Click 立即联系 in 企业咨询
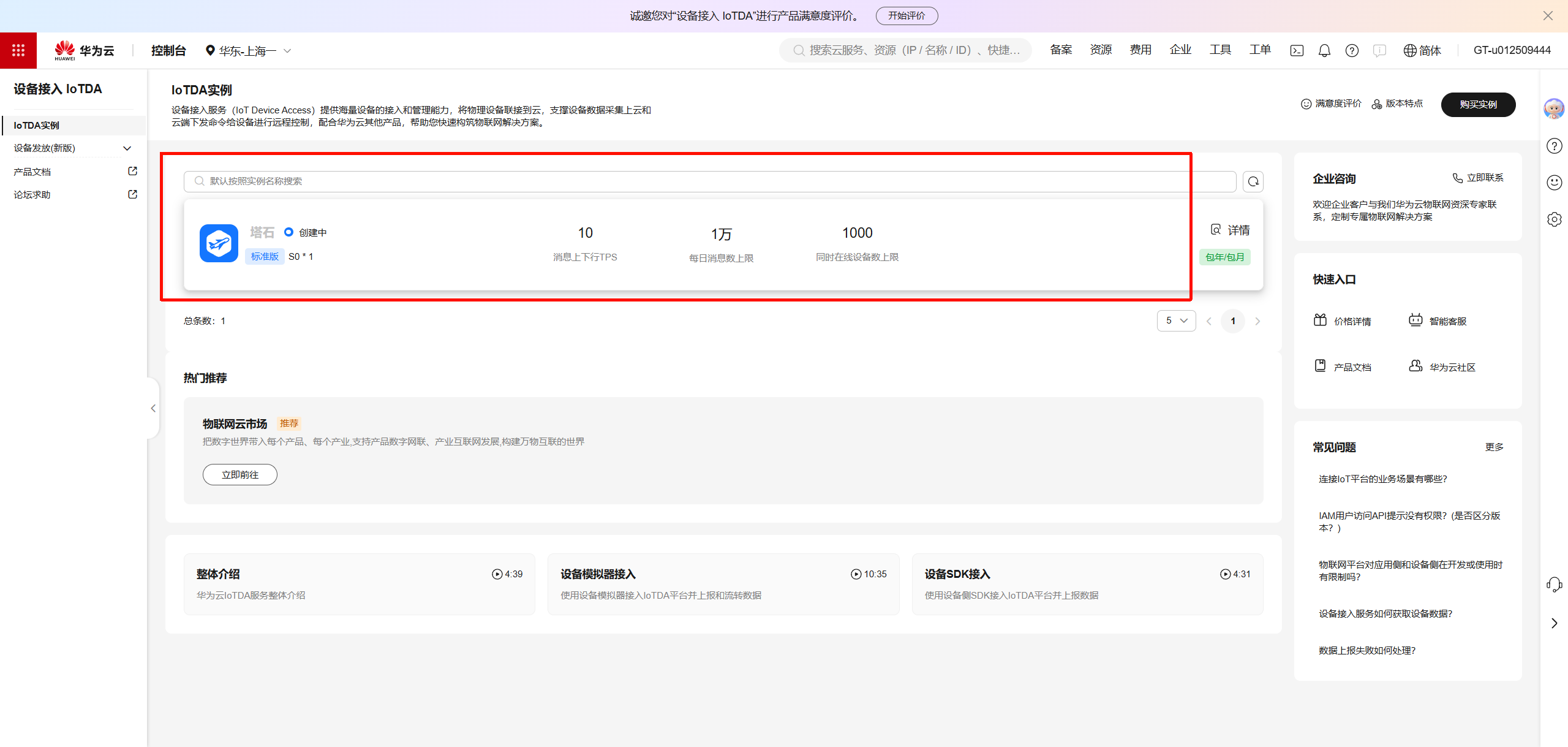Viewport: 1568px width, 747px height. click(x=1477, y=178)
